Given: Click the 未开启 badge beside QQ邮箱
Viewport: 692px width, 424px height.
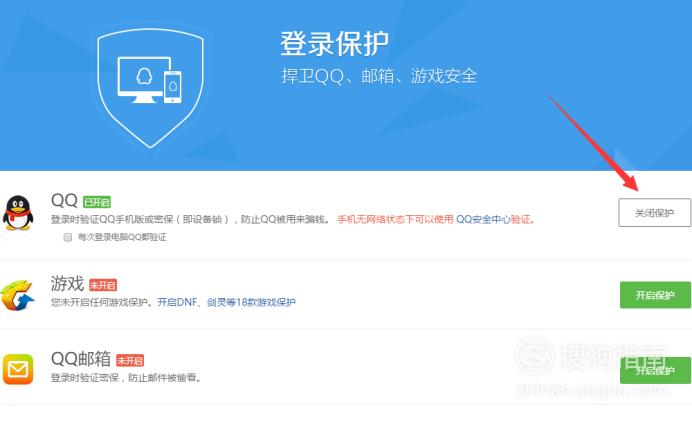Looking at the screenshot, I should [x=130, y=360].
